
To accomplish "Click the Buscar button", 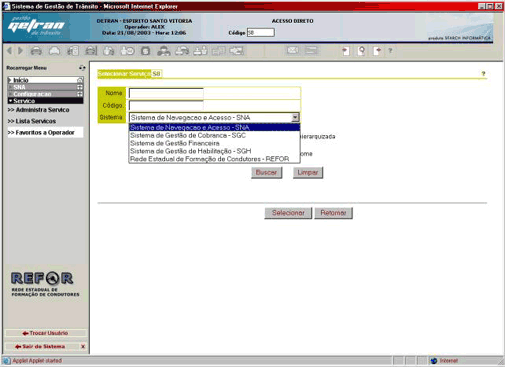I will pyautogui.click(x=266, y=173).
